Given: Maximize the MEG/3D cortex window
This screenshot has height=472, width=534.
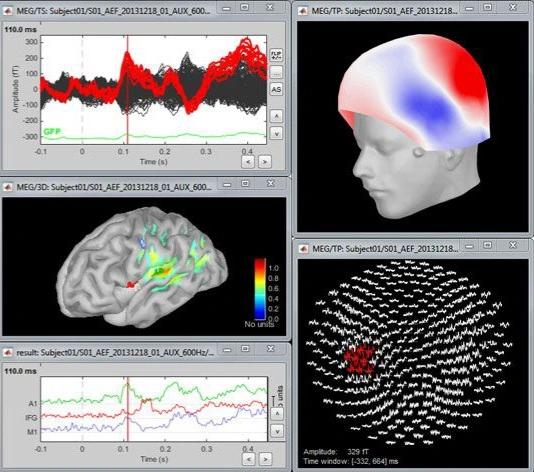Looking at the screenshot, I should tap(245, 184).
